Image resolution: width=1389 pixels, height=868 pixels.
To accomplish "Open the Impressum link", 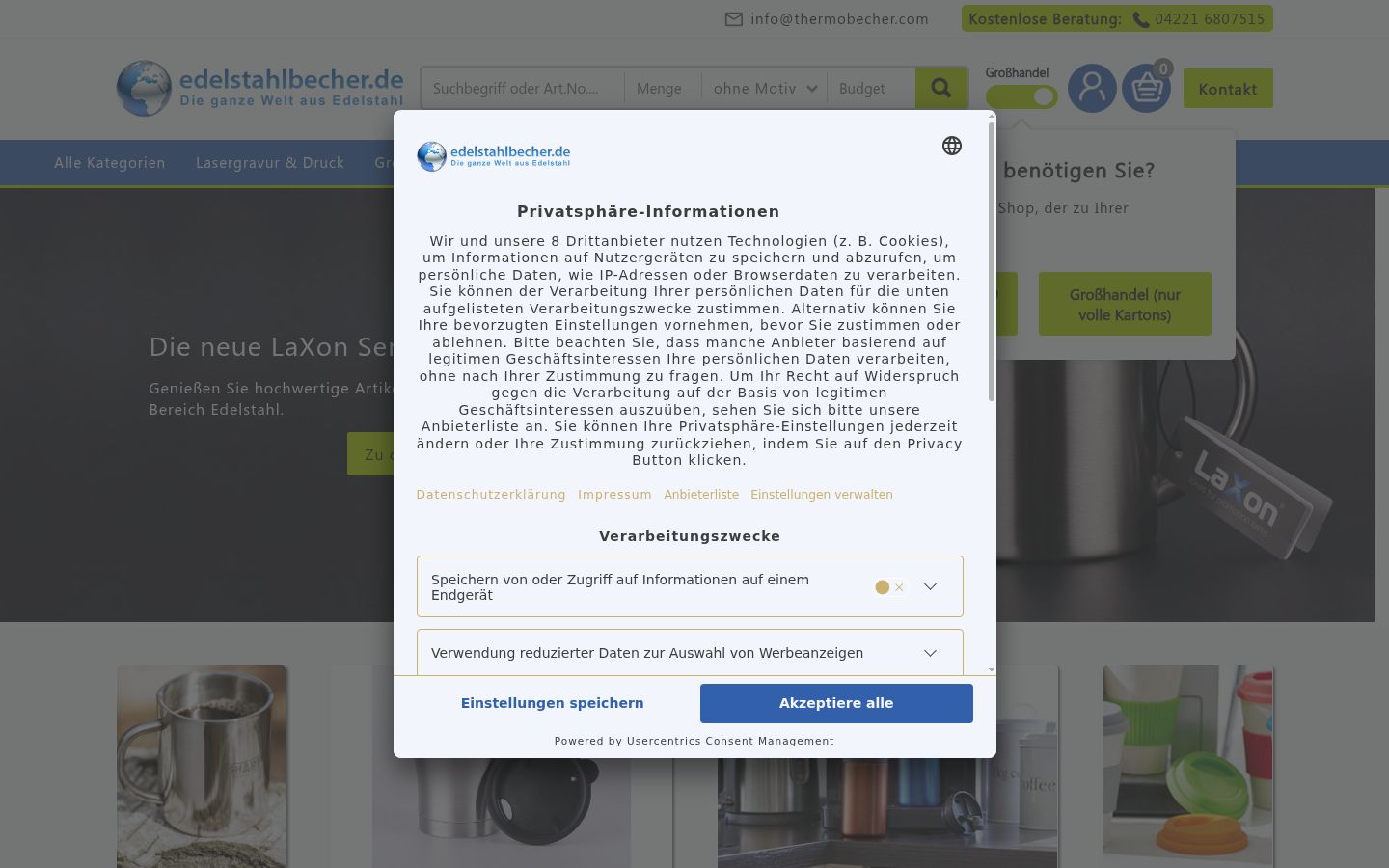I will click(614, 495).
